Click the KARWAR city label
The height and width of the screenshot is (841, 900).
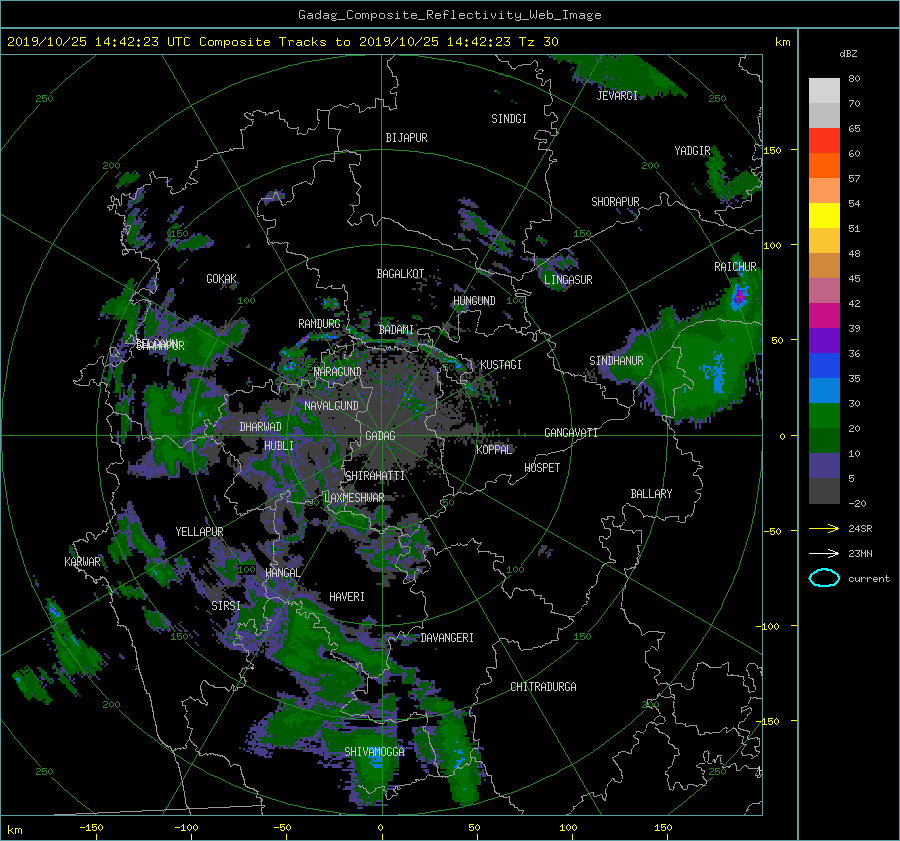coord(82,562)
